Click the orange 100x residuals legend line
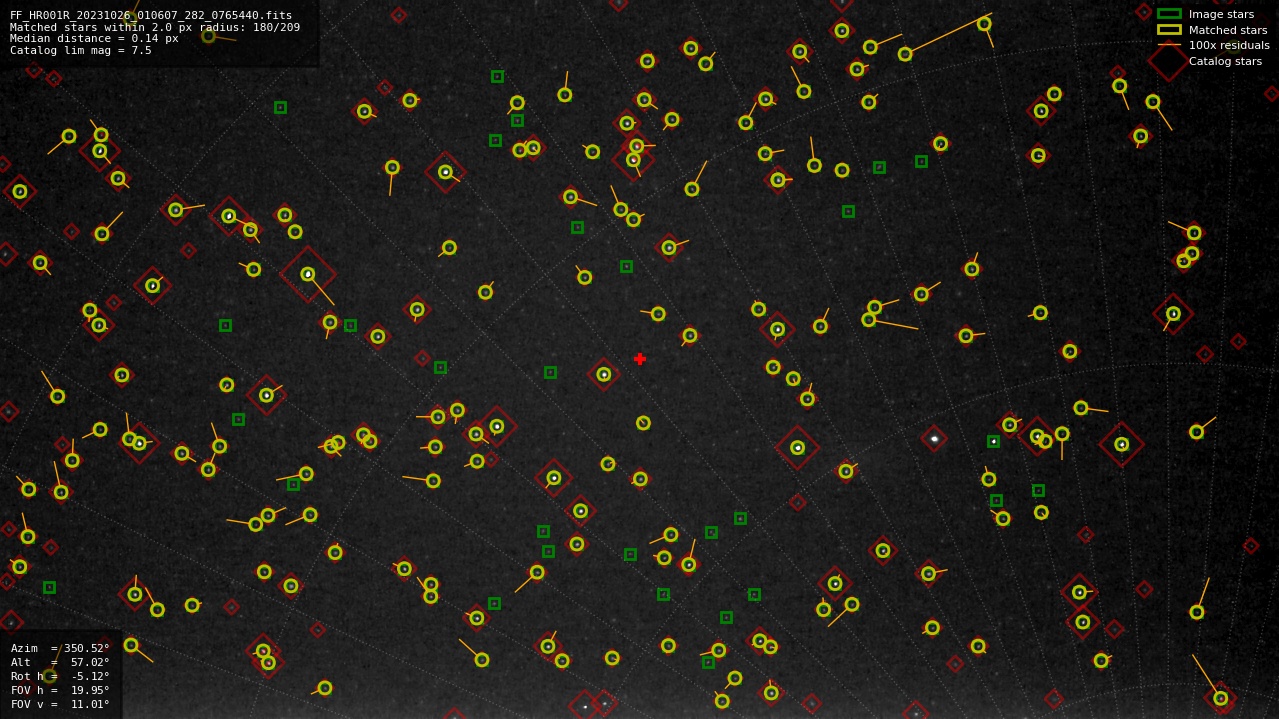 pos(1169,45)
